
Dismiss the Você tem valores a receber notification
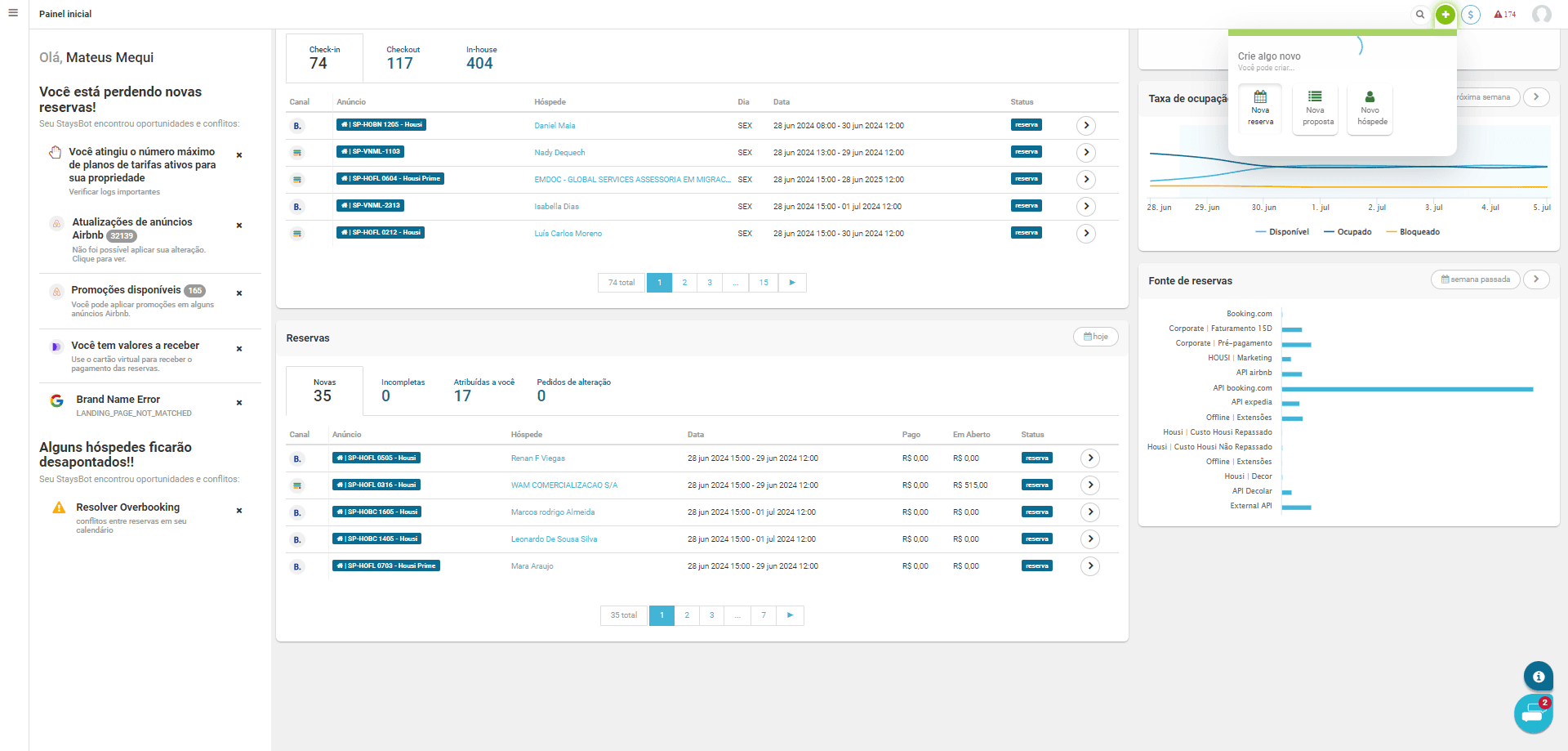click(x=239, y=349)
